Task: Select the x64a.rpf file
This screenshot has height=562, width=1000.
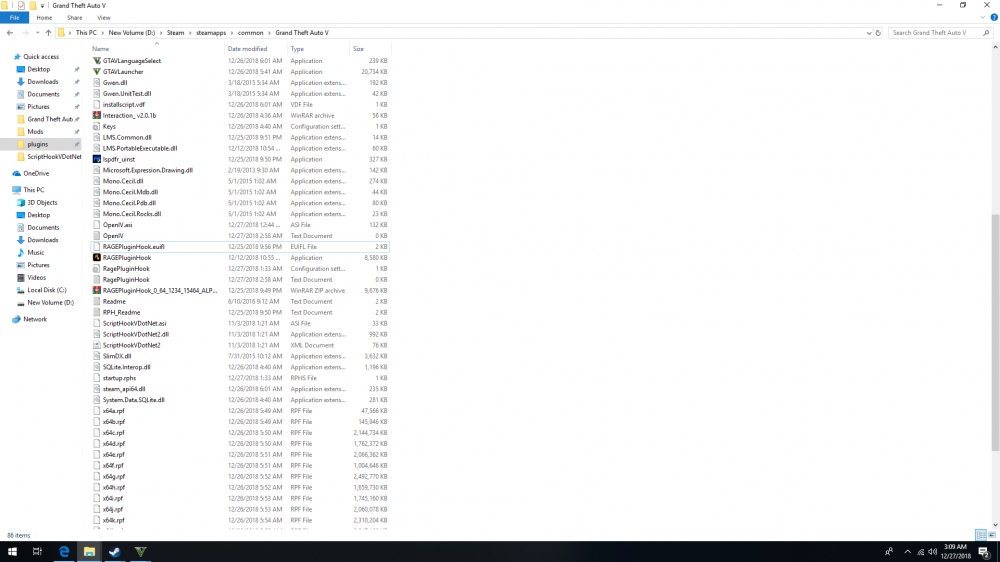Action: tap(114, 411)
